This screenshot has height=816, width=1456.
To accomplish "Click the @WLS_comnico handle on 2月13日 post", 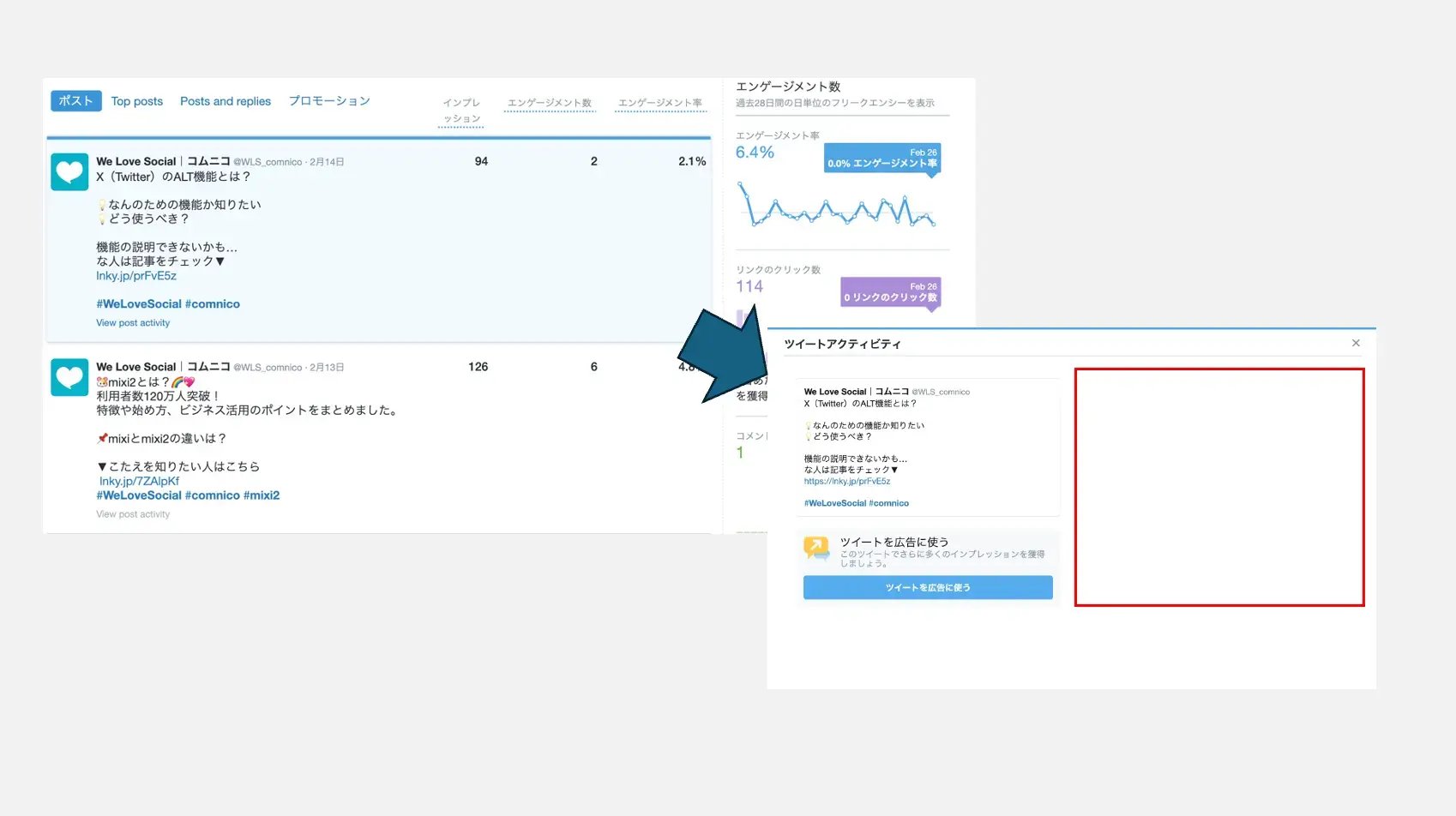I will click(x=268, y=368).
